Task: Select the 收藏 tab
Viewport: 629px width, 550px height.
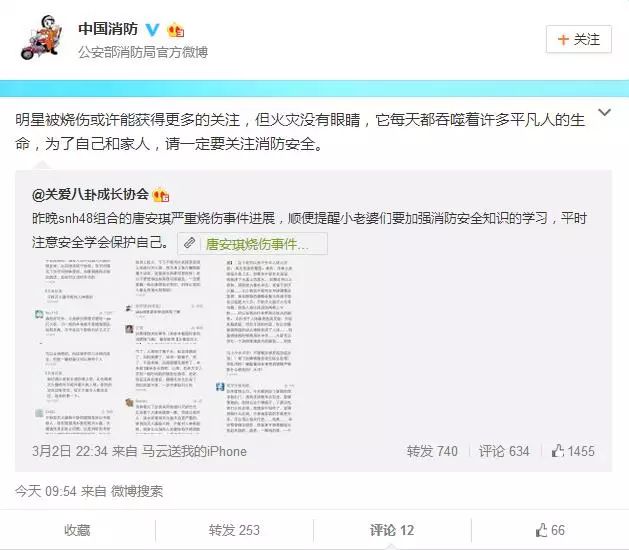Action: coord(77,530)
